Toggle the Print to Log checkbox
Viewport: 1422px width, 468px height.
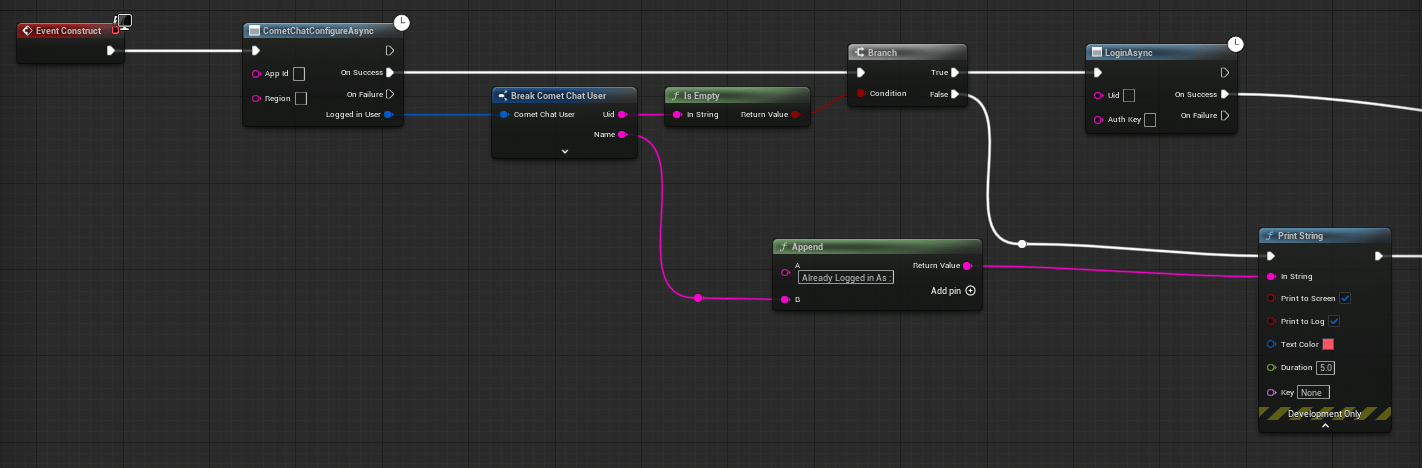click(x=1334, y=321)
